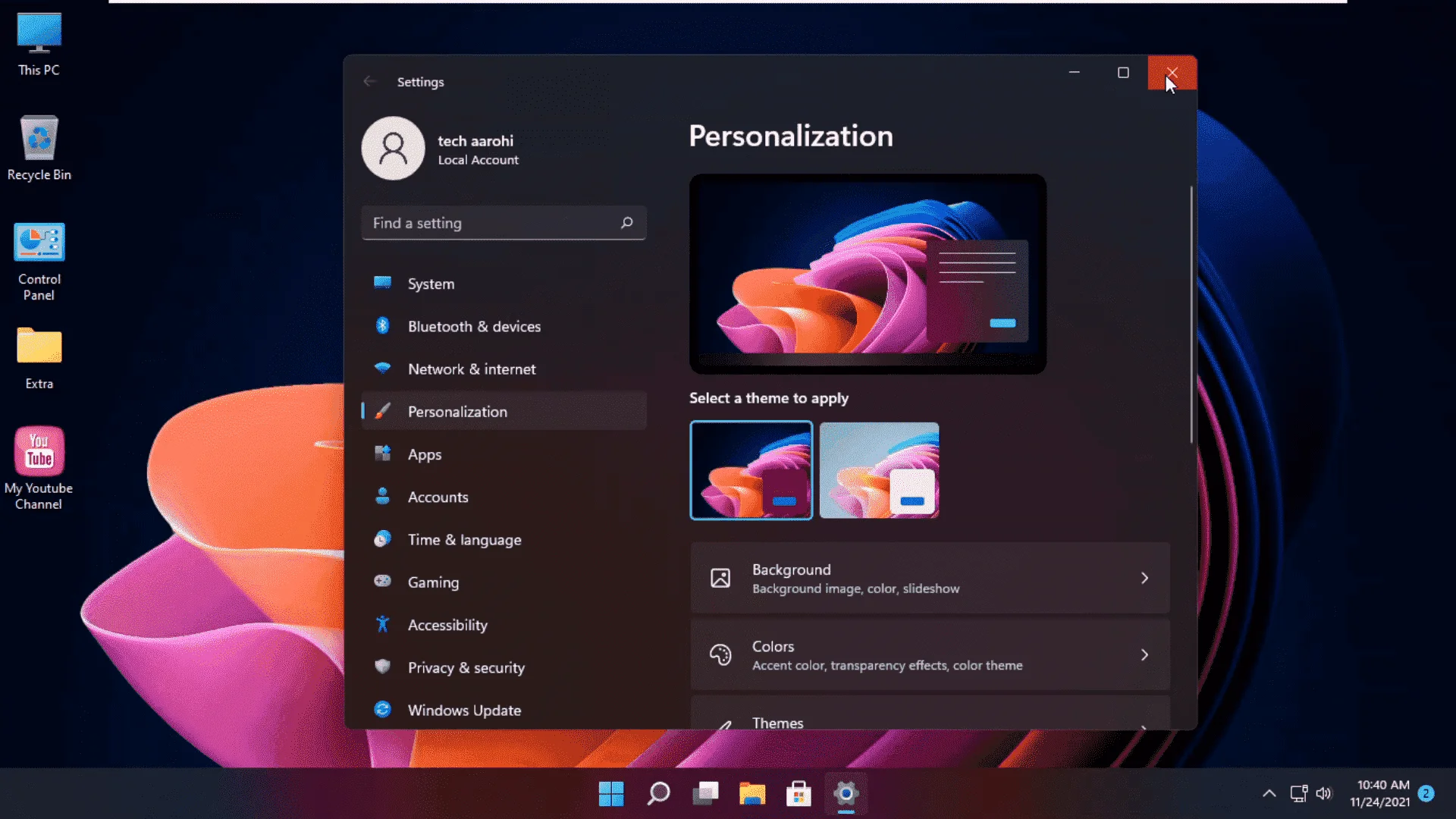Click the search magnifier in Find a setting
The height and width of the screenshot is (819, 1456).
click(627, 223)
